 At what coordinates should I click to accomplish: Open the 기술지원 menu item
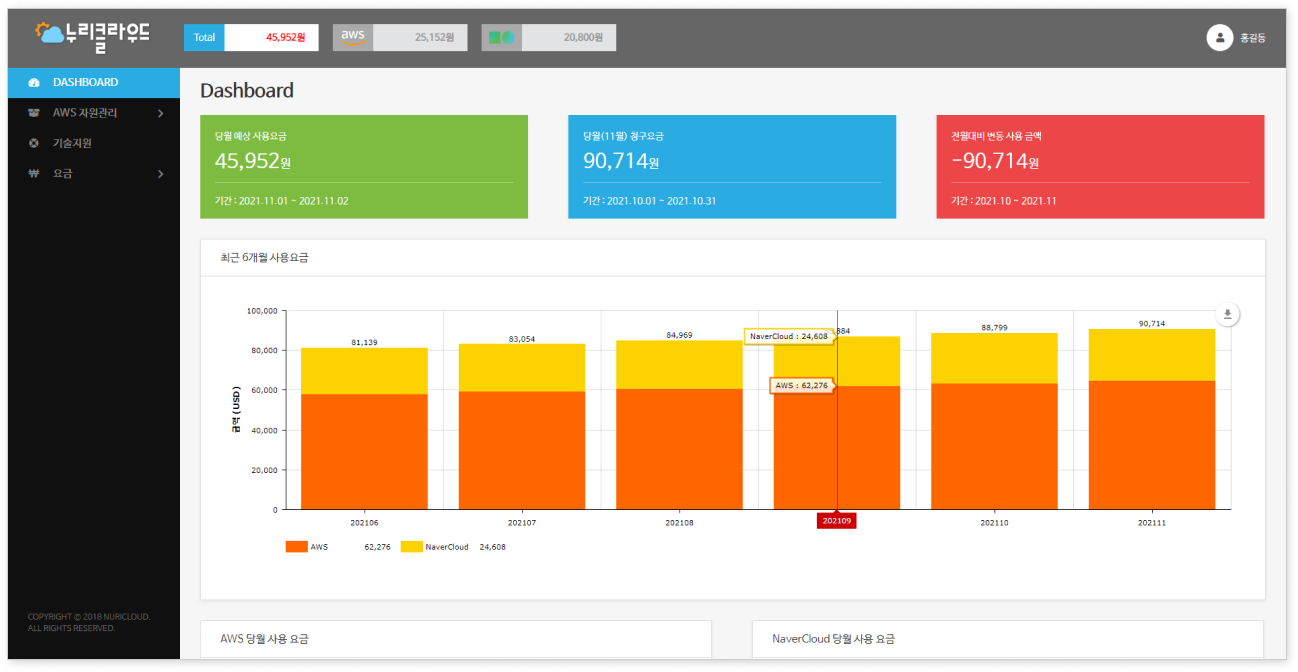coord(72,143)
